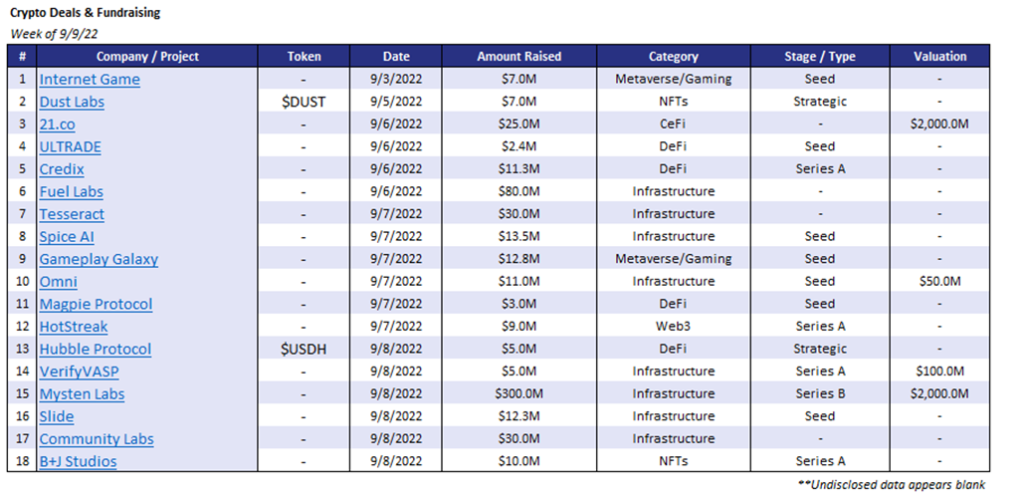Open the Hubble Protocol link

pos(95,349)
